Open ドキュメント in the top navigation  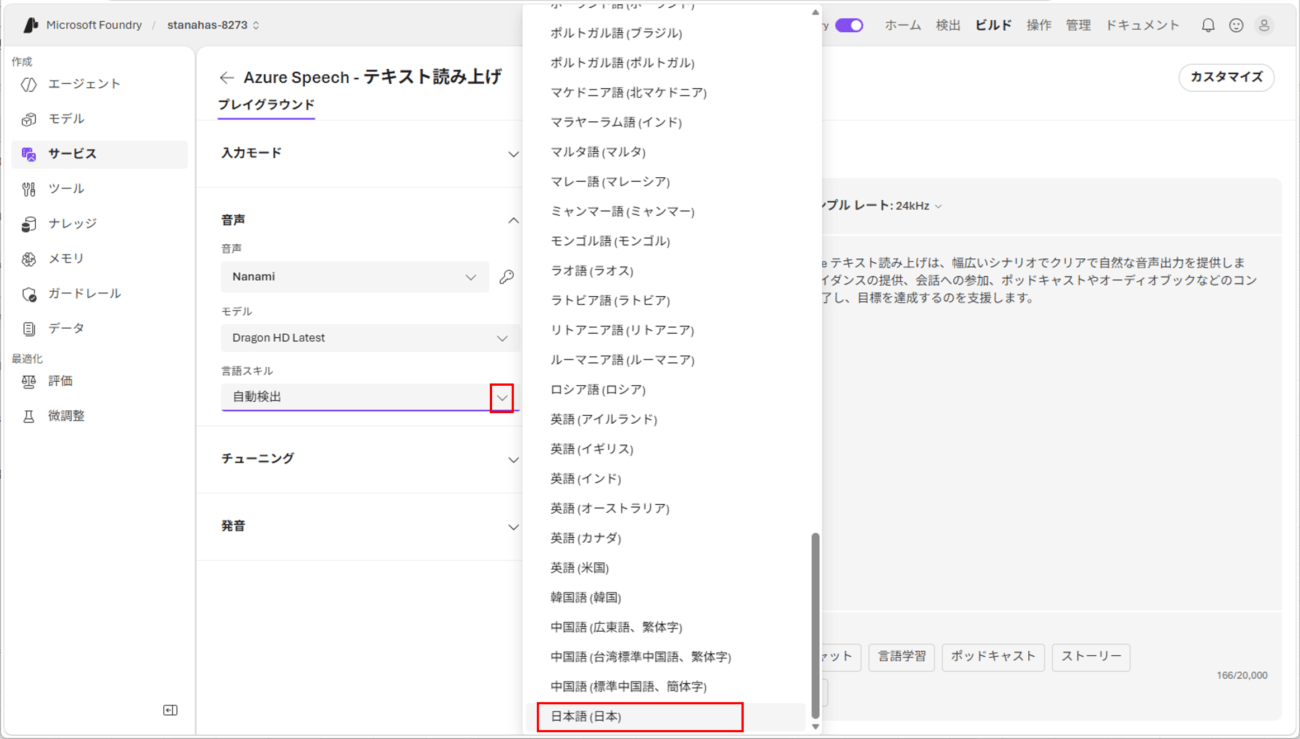click(x=1142, y=25)
